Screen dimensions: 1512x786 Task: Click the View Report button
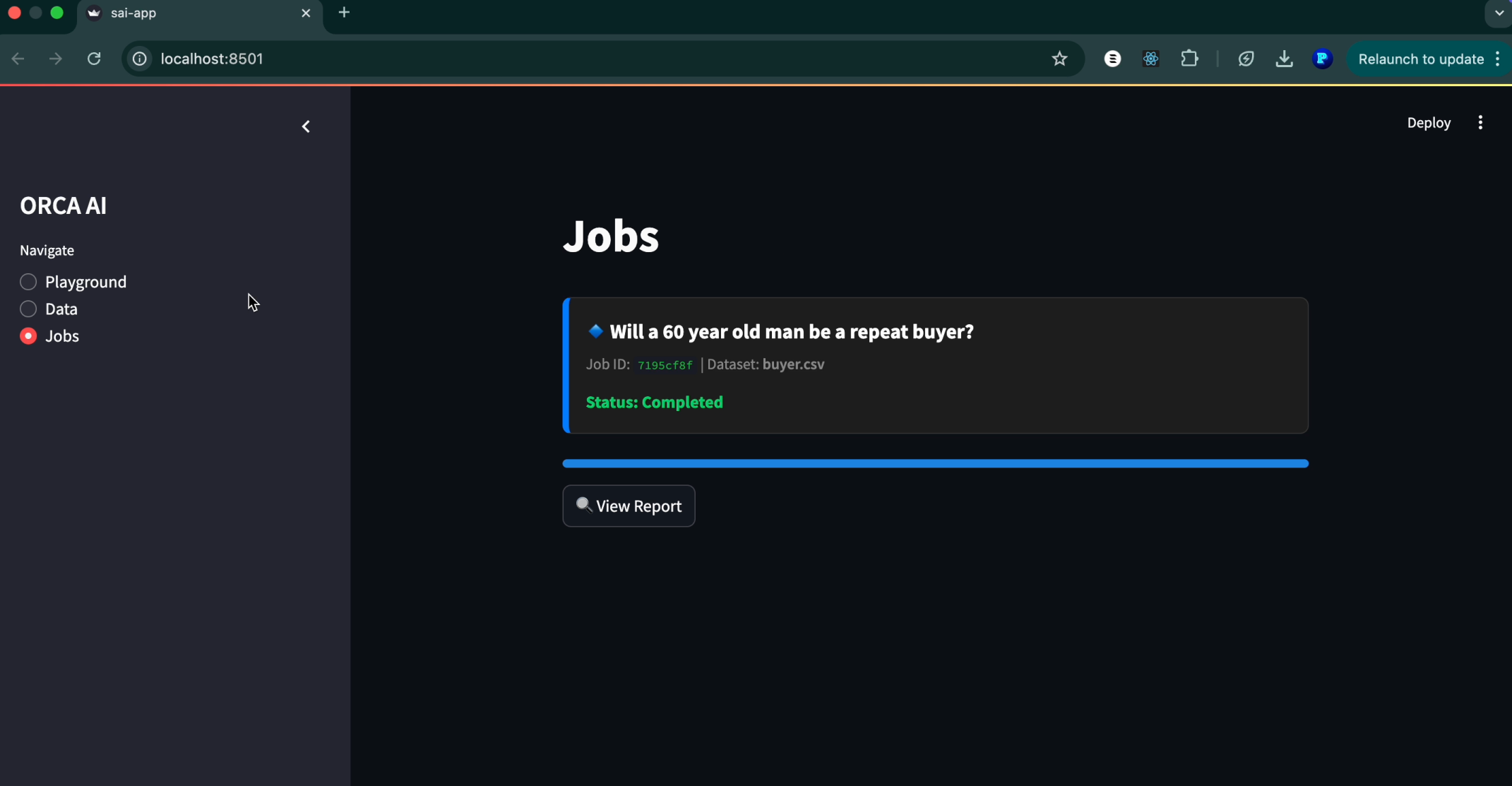(x=629, y=506)
